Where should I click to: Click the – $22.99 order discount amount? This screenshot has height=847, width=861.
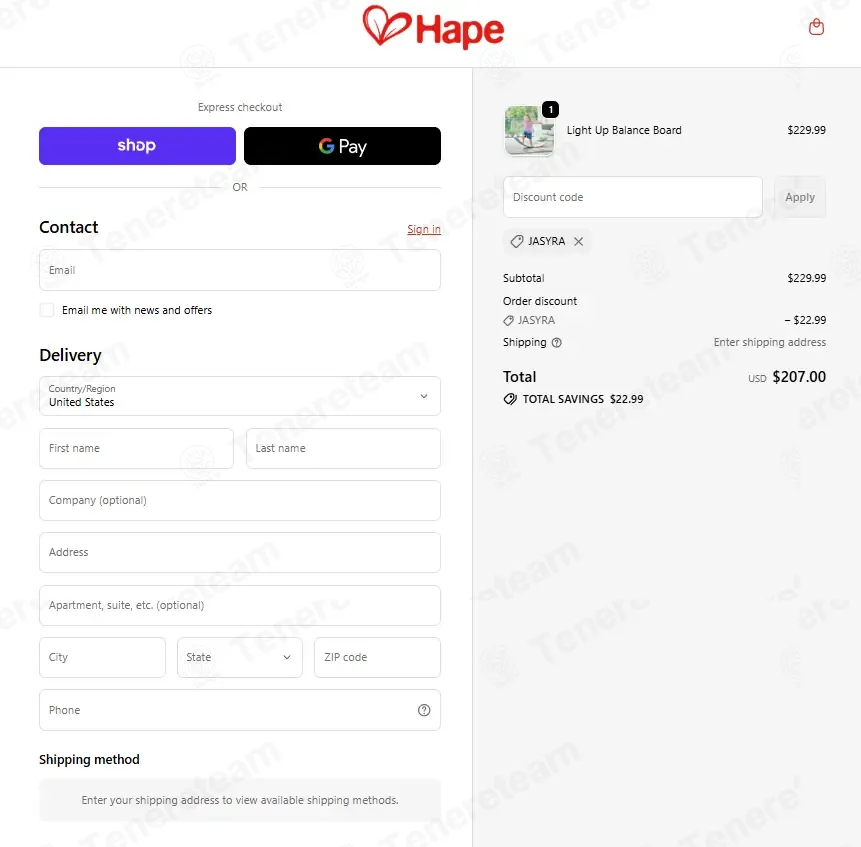tap(805, 320)
